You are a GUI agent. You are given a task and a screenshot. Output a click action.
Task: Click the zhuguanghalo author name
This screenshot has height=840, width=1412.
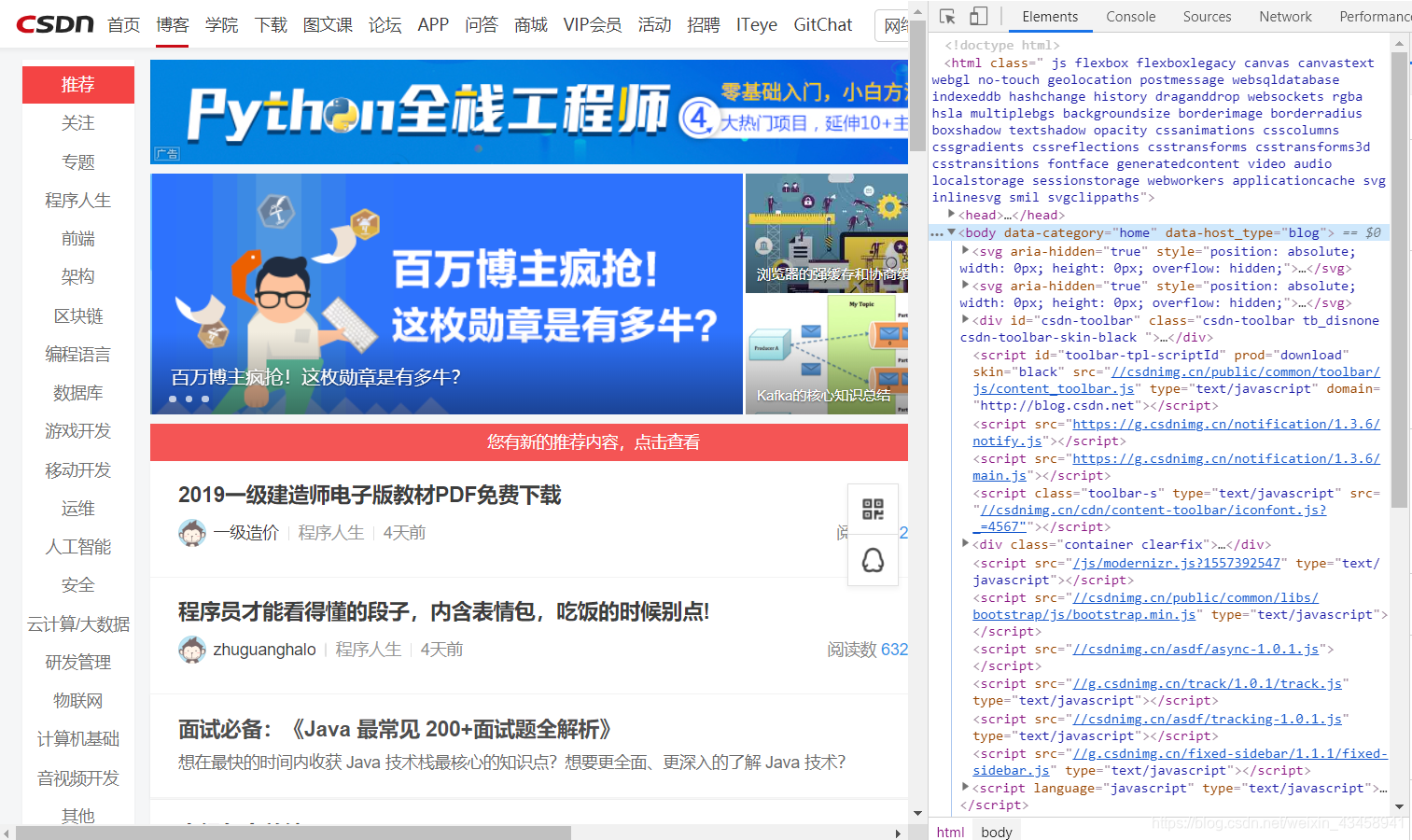tap(264, 650)
